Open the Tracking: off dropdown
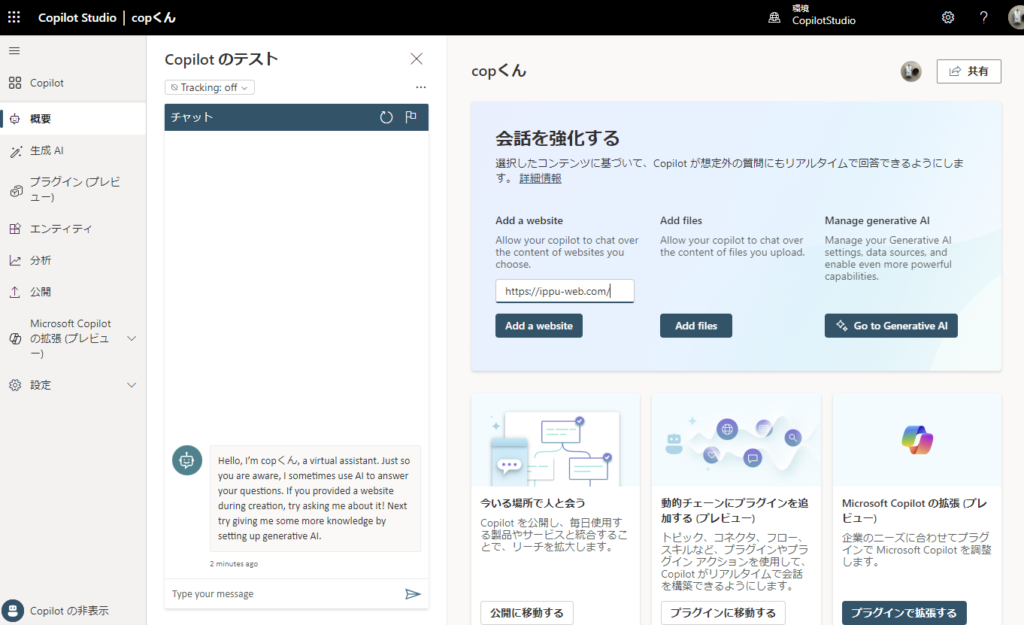The width and height of the screenshot is (1024, 625). 210,88
